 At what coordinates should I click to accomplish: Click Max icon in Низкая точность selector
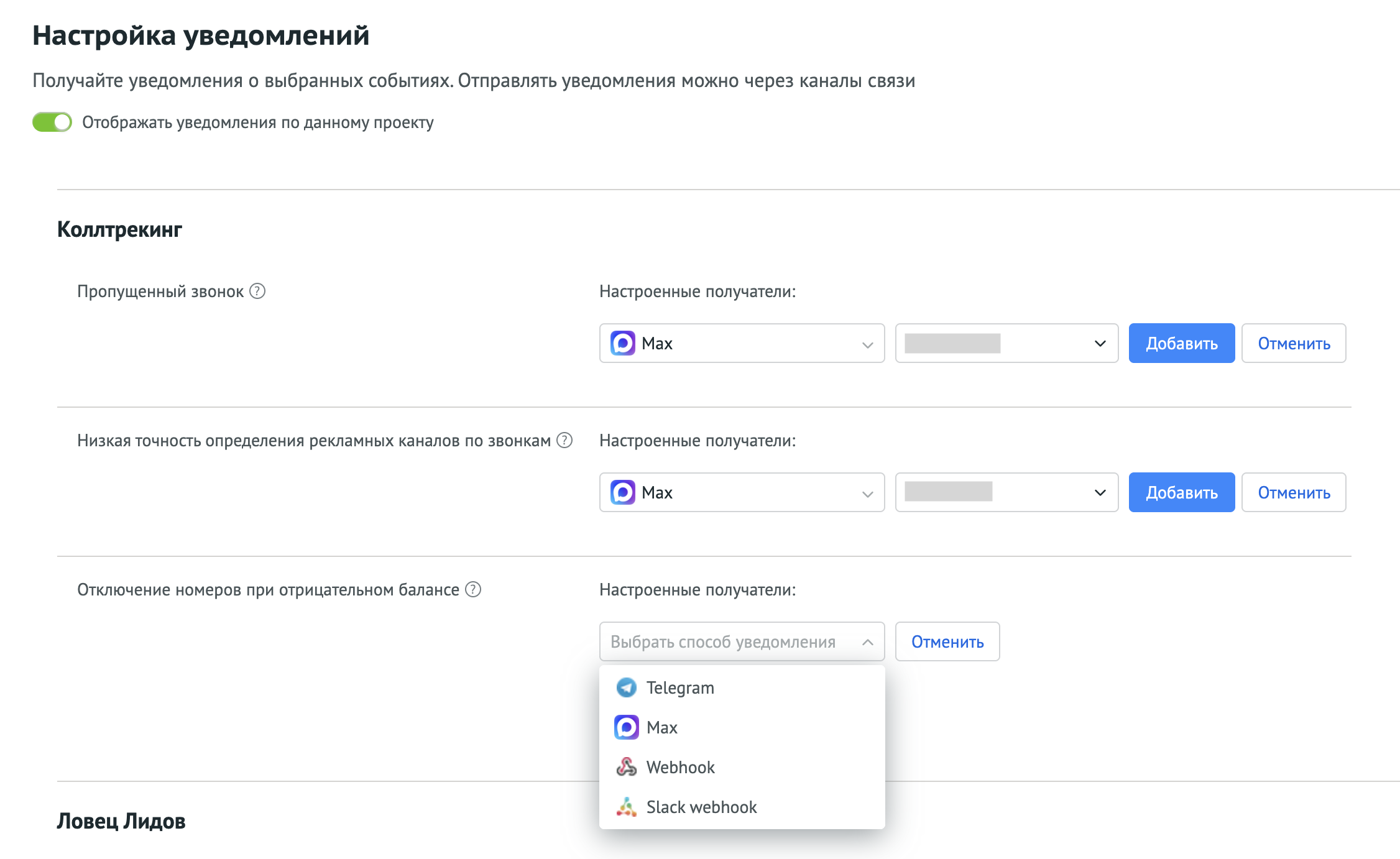[622, 492]
